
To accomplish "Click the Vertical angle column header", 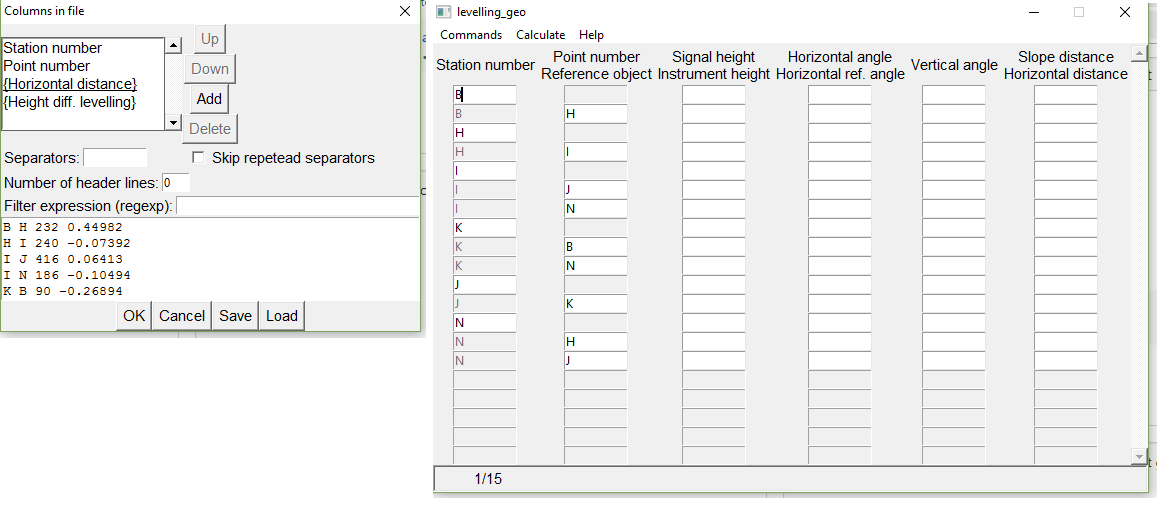I will [x=954, y=65].
